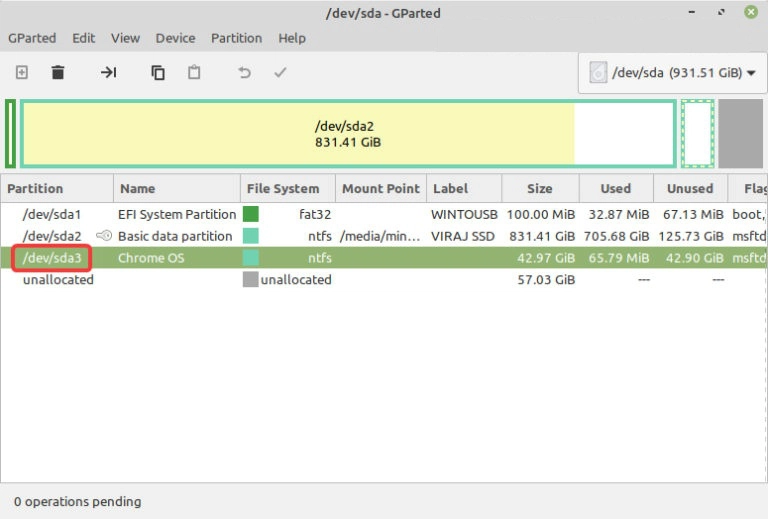Click the File System column header
The height and width of the screenshot is (519, 768).
coord(283,188)
